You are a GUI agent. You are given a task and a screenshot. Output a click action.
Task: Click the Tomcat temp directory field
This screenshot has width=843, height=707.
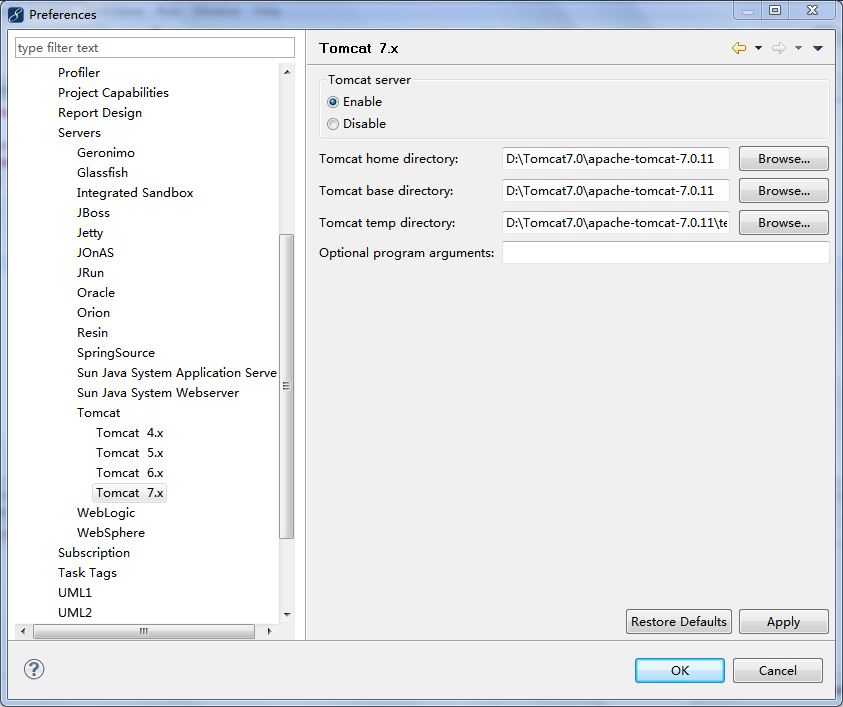click(616, 223)
